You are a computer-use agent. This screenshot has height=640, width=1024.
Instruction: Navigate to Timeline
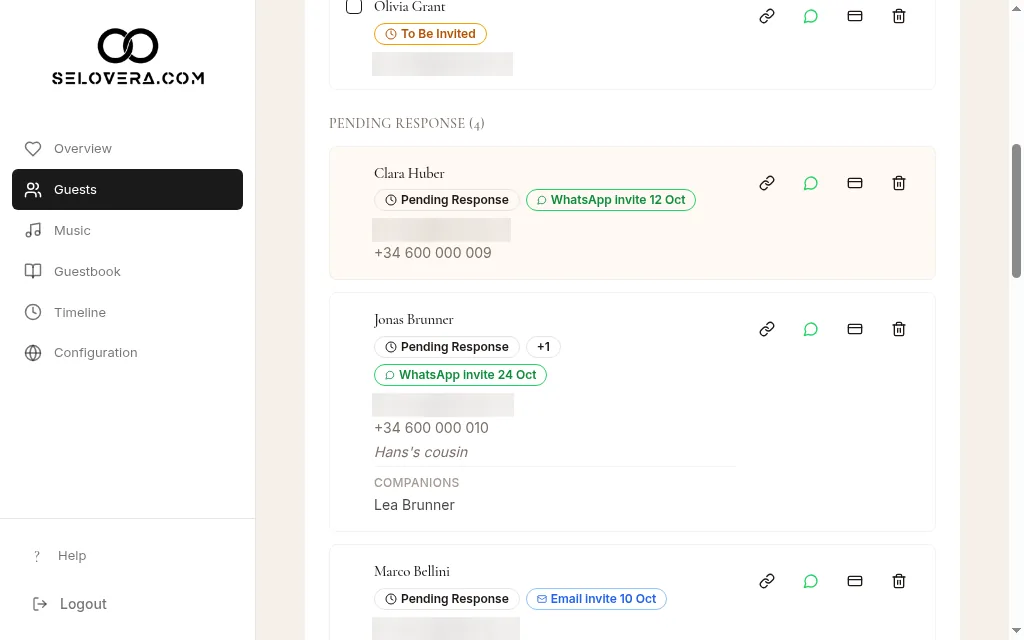tap(127, 312)
